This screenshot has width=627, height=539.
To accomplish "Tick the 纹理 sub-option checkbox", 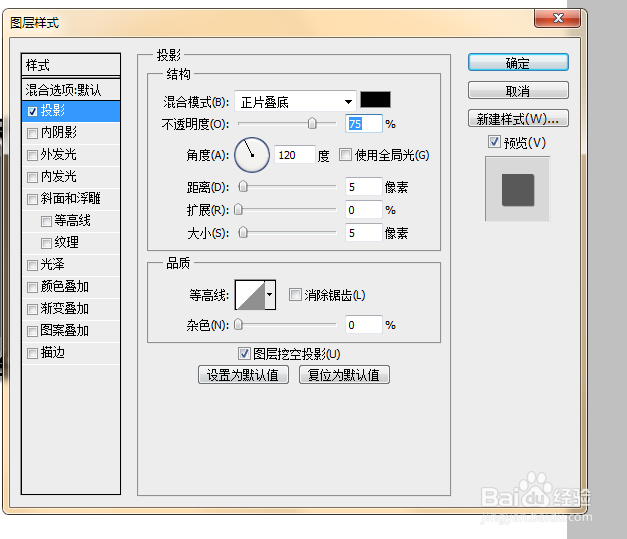I will tap(46, 243).
